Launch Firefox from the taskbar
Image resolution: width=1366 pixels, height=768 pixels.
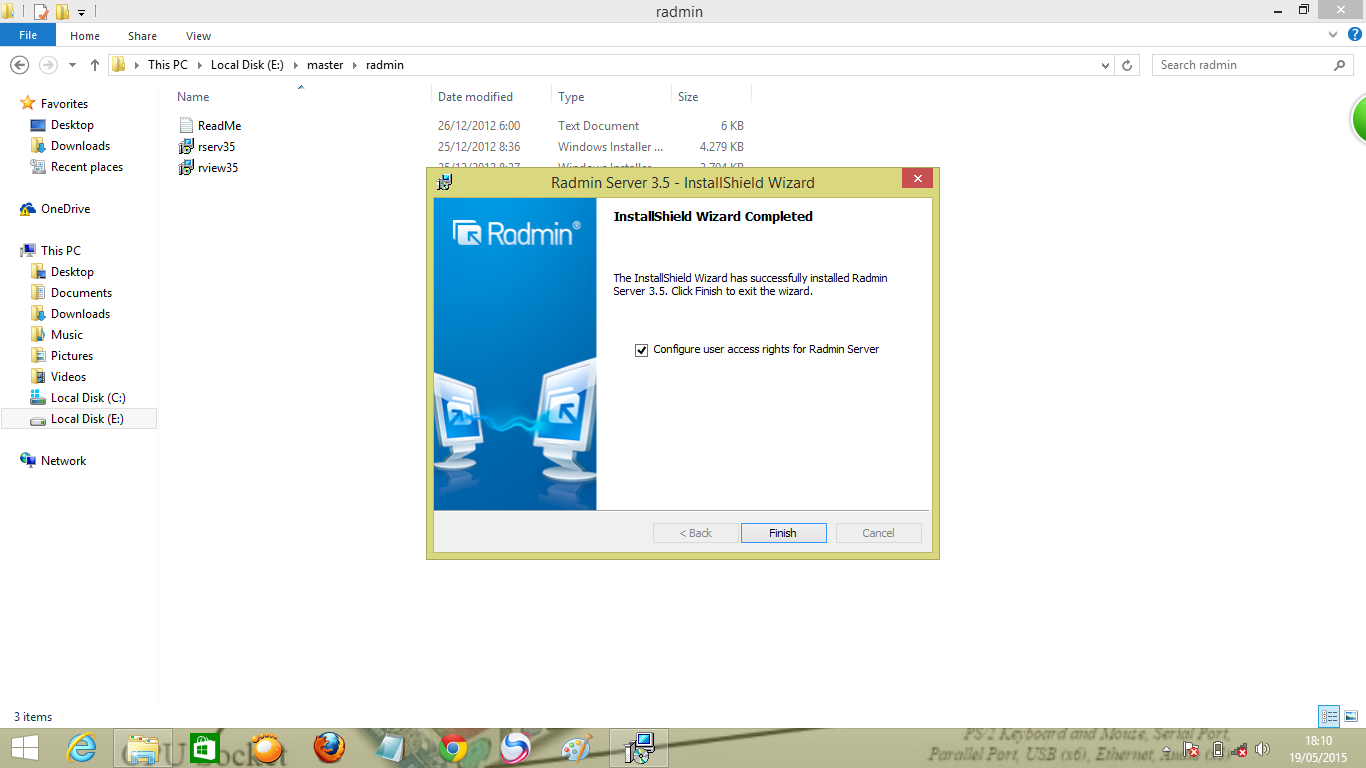click(x=329, y=748)
